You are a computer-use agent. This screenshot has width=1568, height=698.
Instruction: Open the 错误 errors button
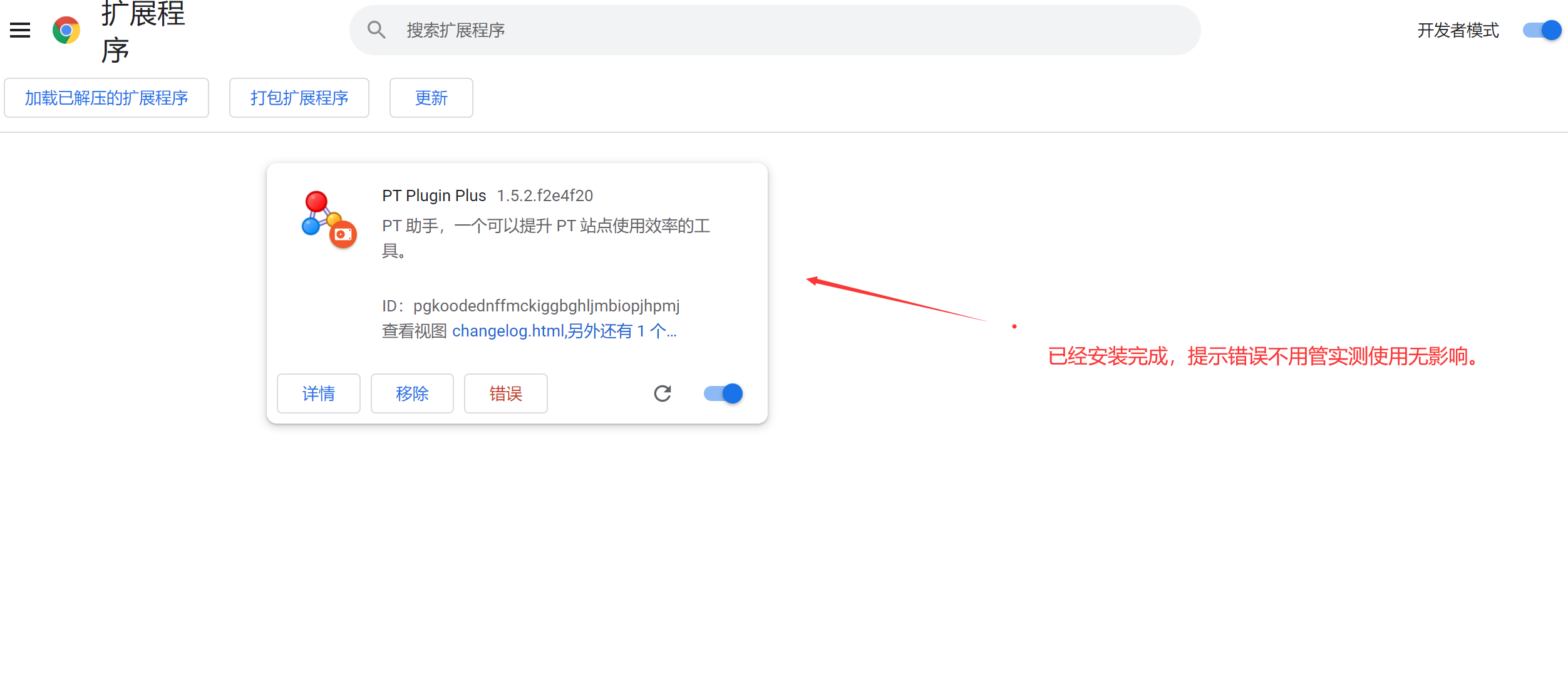[506, 393]
